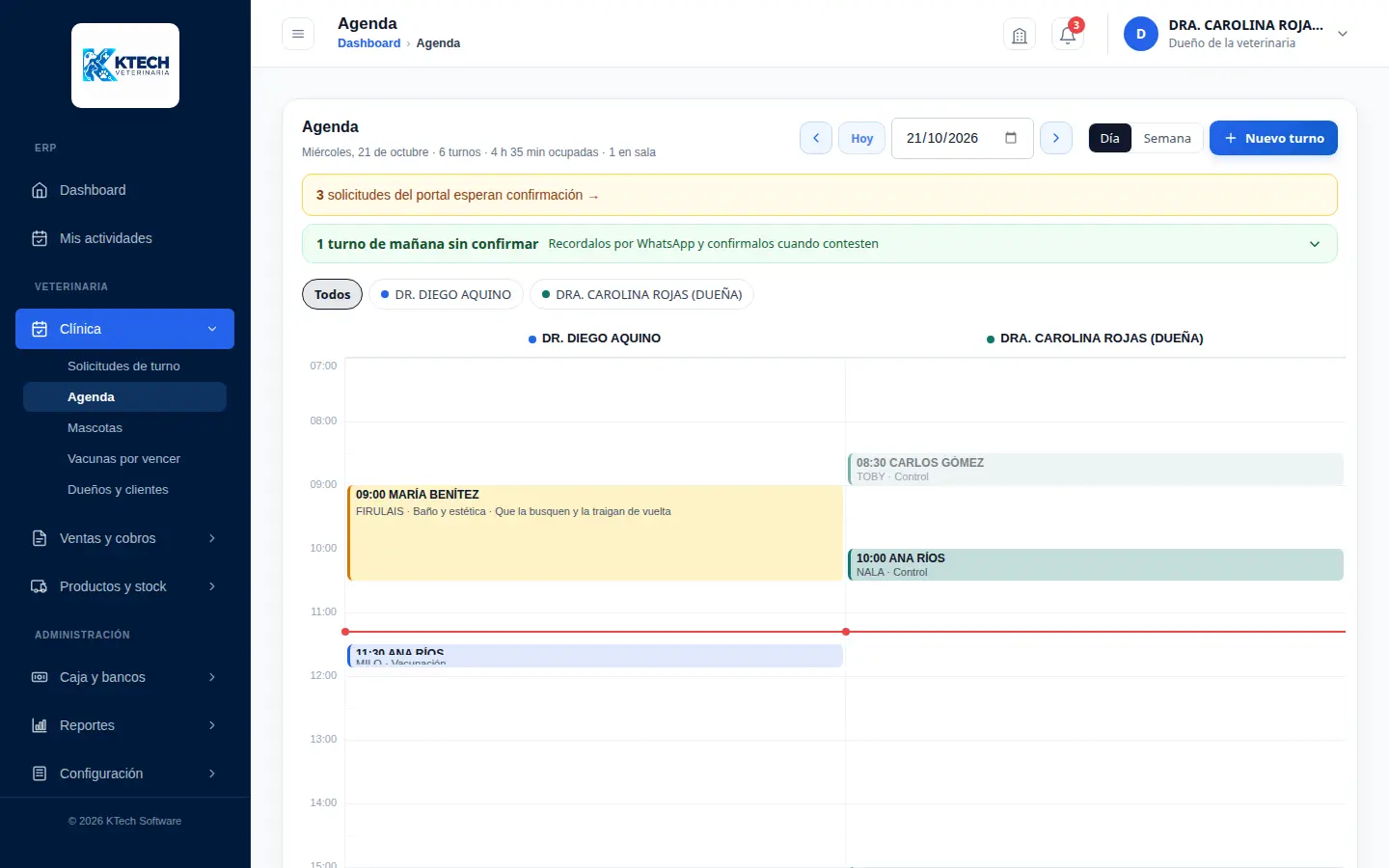Open the portal requests awaiting confirmation banner
The height and width of the screenshot is (868, 1389).
click(x=820, y=195)
